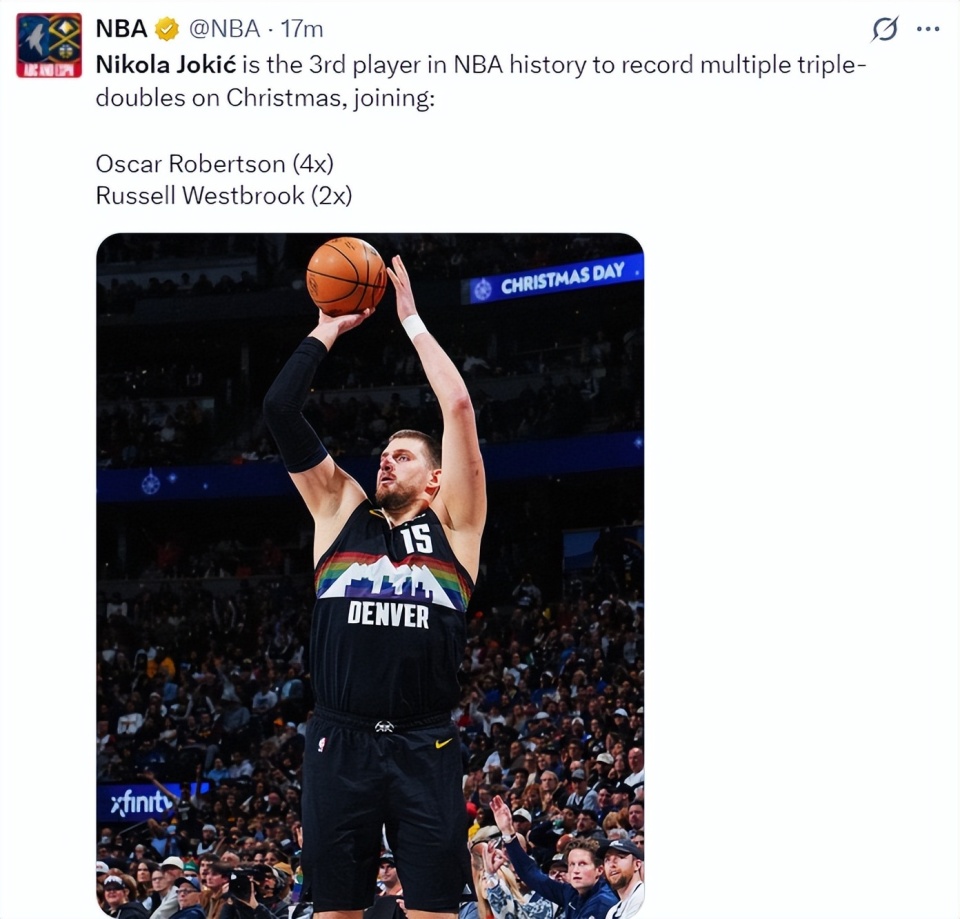Select the bold Nikola Jokić name text
Image resolution: width=960 pixels, height=919 pixels.
click(x=165, y=65)
